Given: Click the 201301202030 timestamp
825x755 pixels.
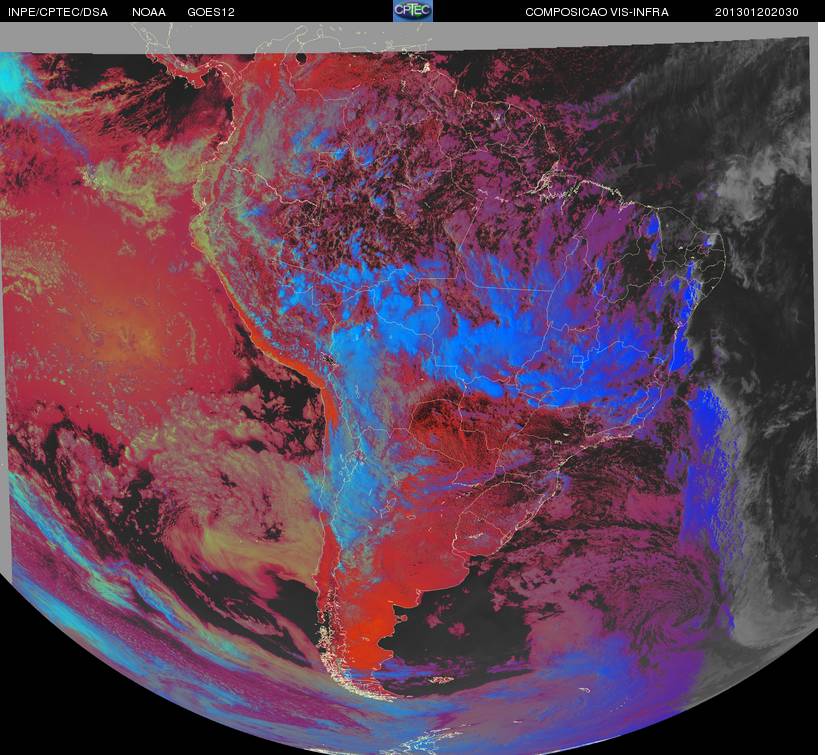Looking at the screenshot, I should click(757, 12).
